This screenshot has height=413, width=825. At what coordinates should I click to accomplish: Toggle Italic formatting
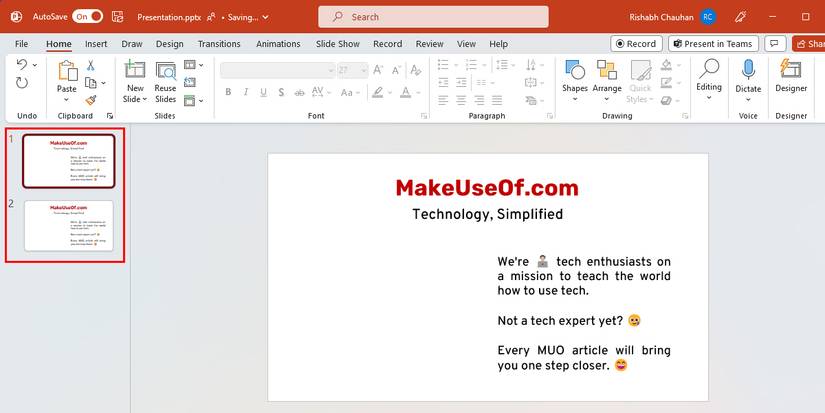point(245,93)
